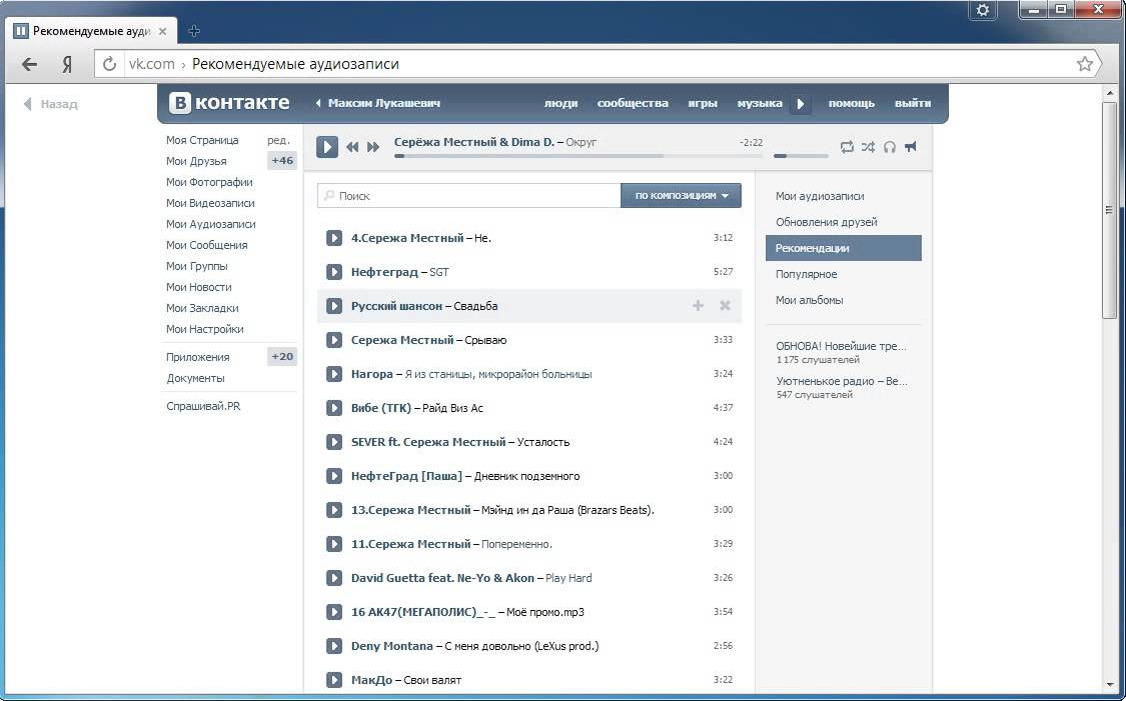Add Русский шансон – Свадьба to my audios
This screenshot has width=1126, height=701.
pos(698,306)
